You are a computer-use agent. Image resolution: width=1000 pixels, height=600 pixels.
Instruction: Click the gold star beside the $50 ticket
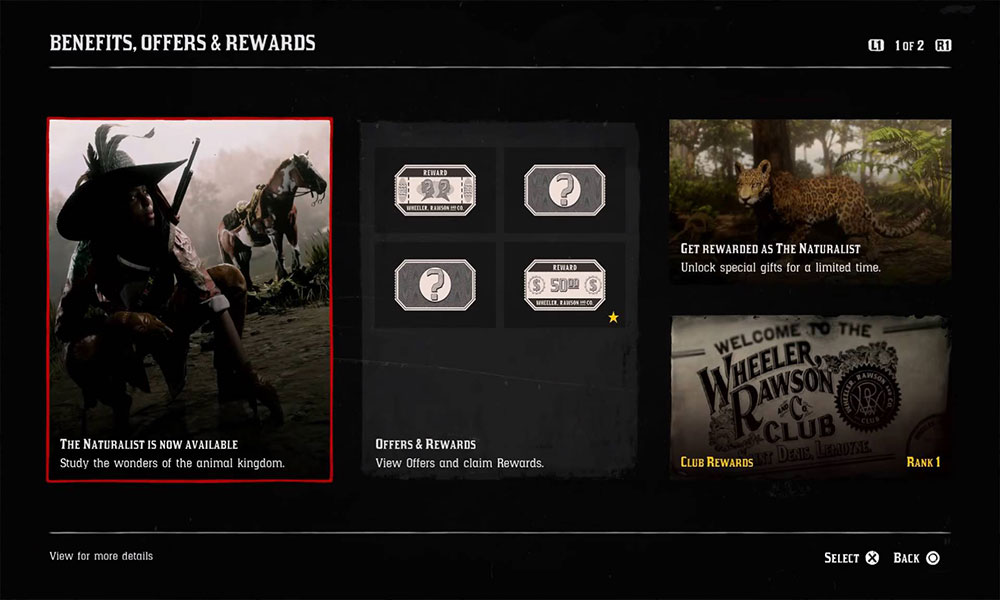(x=613, y=317)
